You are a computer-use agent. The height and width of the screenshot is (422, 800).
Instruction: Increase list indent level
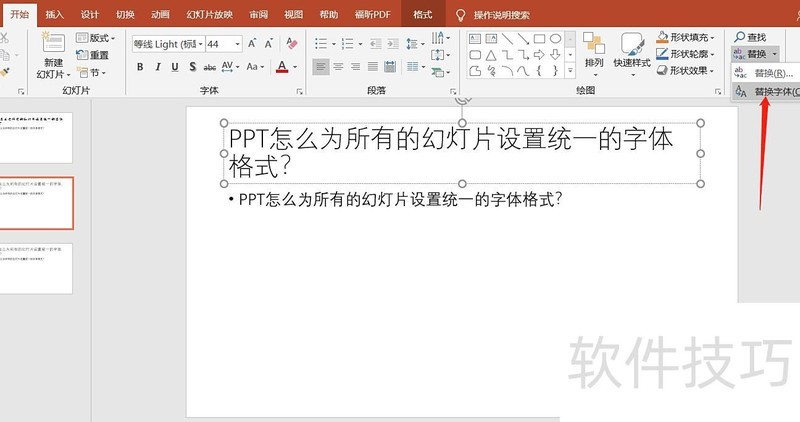pos(393,44)
